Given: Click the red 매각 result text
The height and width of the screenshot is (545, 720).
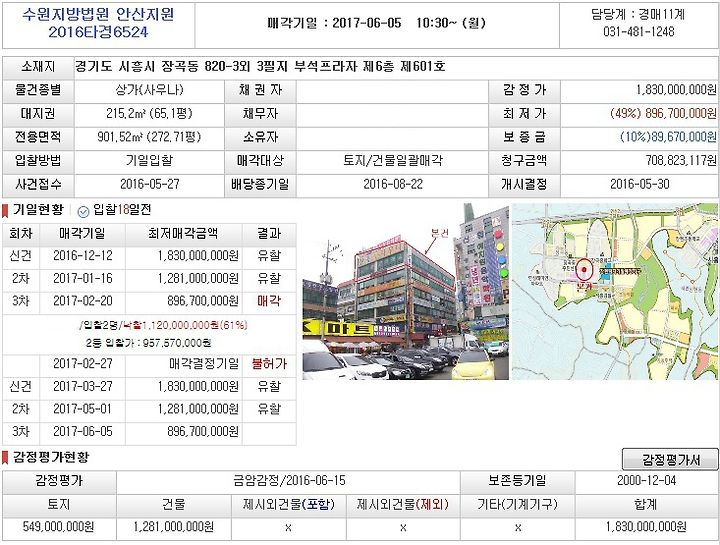Looking at the screenshot, I should (269, 301).
